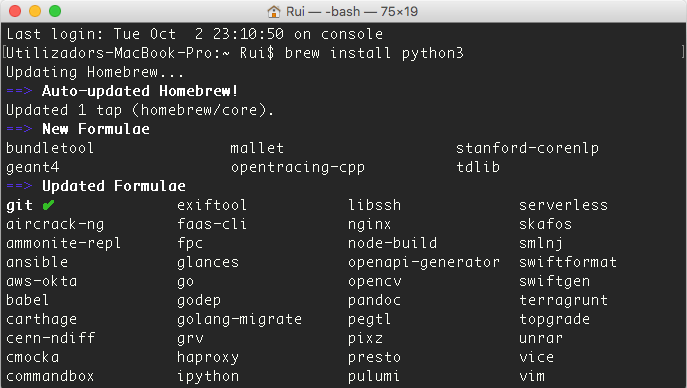Click the 'terragrunt' formula name
The image size is (687, 388).
click(563, 300)
